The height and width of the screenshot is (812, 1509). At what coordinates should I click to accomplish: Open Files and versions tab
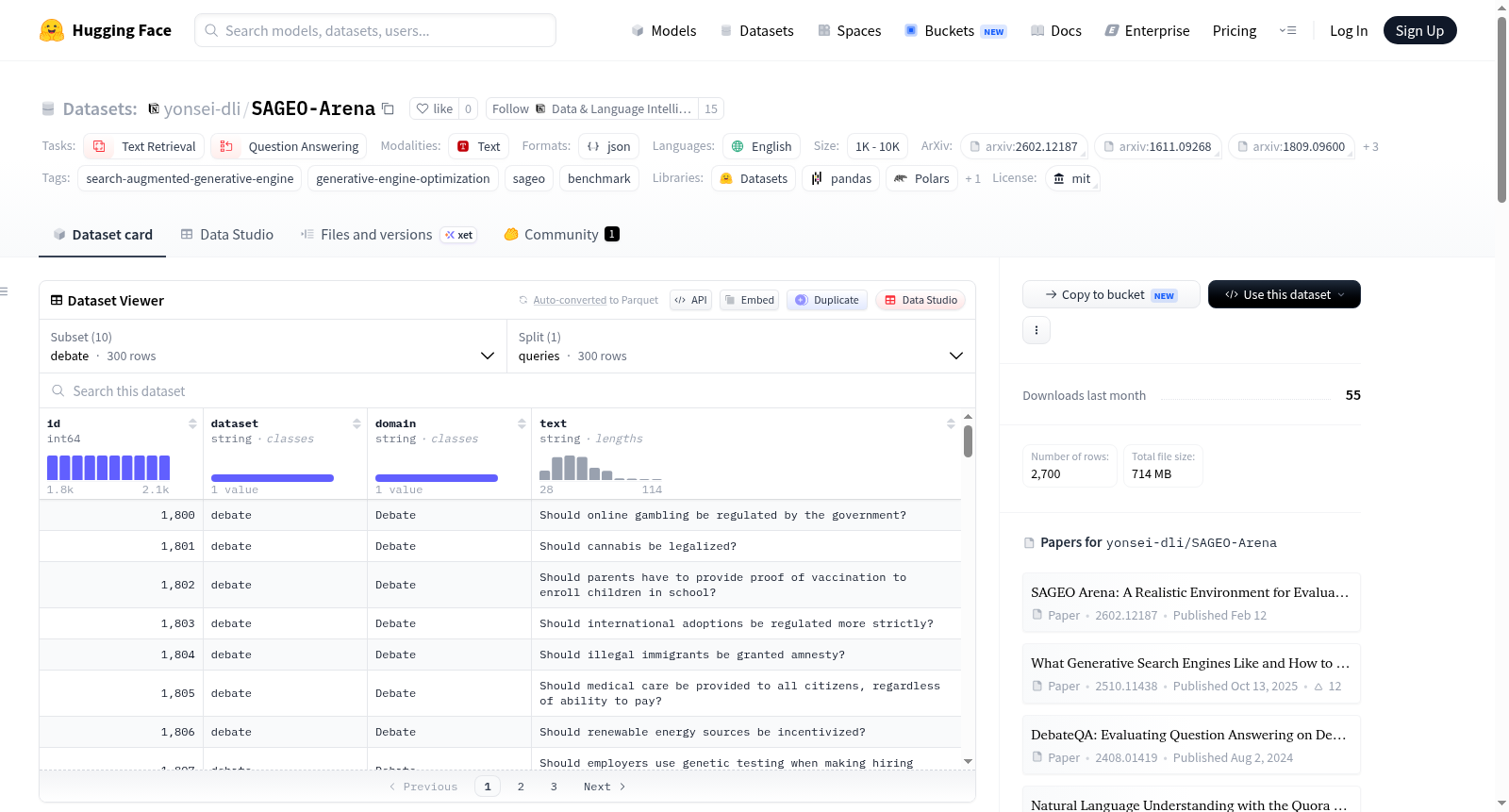pyautogui.click(x=389, y=234)
